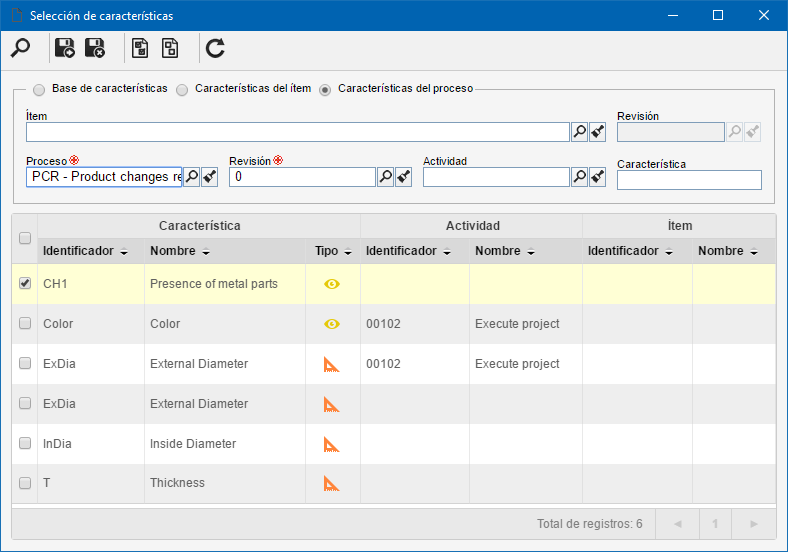Sort by Característica Identificador column arrow
The width and height of the screenshot is (788, 552).
tap(124, 252)
